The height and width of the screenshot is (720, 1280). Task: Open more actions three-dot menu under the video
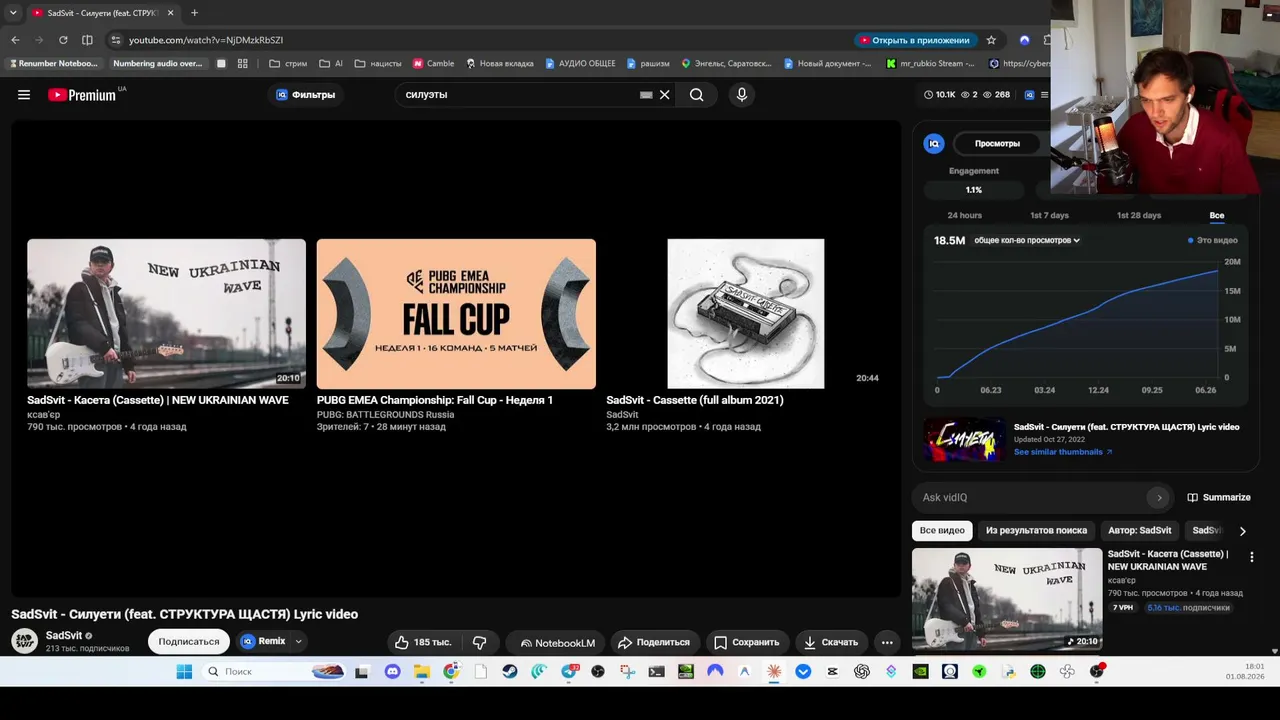click(x=886, y=642)
